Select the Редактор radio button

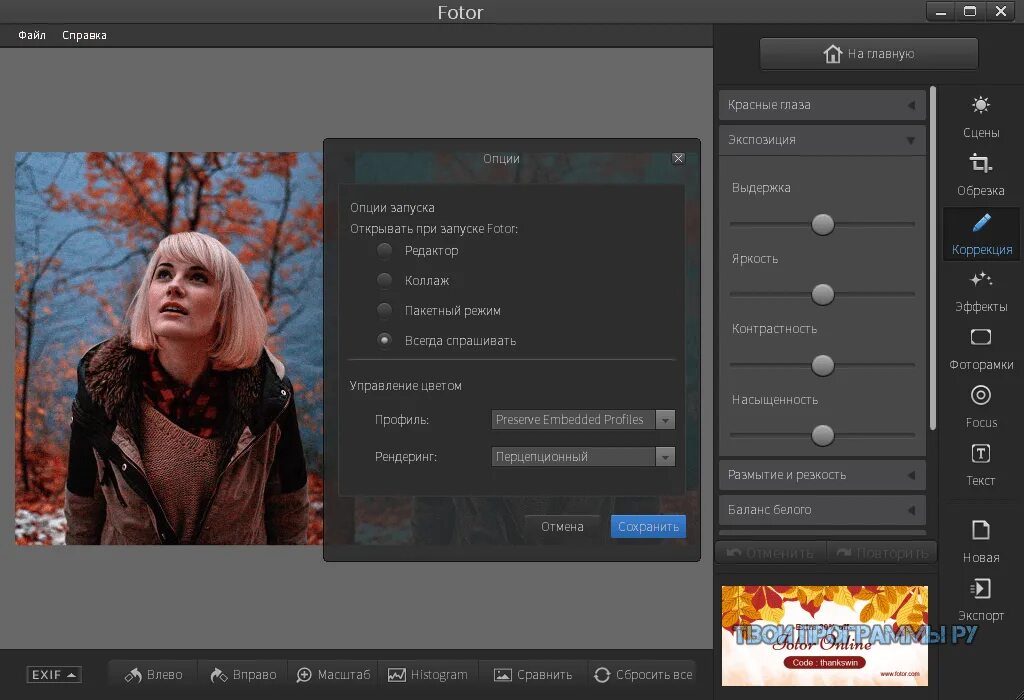pyautogui.click(x=384, y=250)
